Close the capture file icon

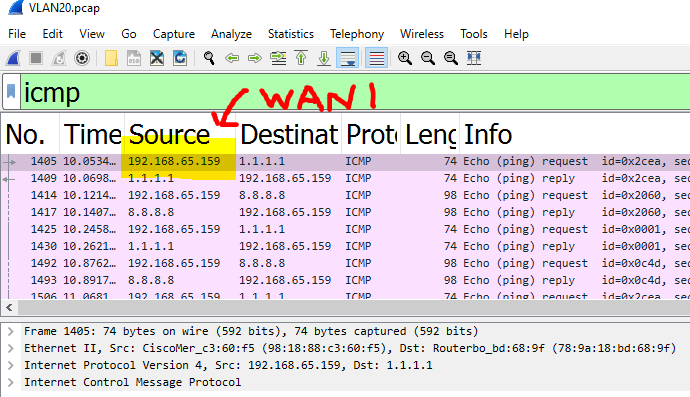[157, 58]
